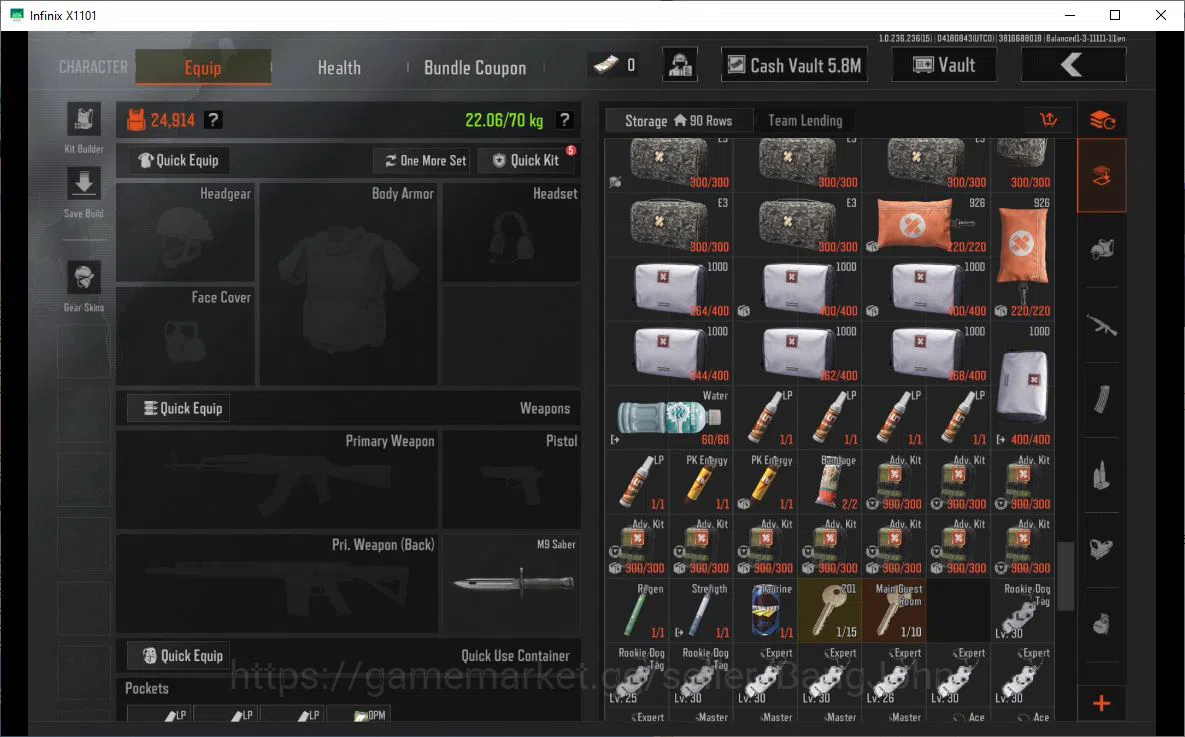
Task: Select the attachments scope category icon
Action: [1102, 549]
